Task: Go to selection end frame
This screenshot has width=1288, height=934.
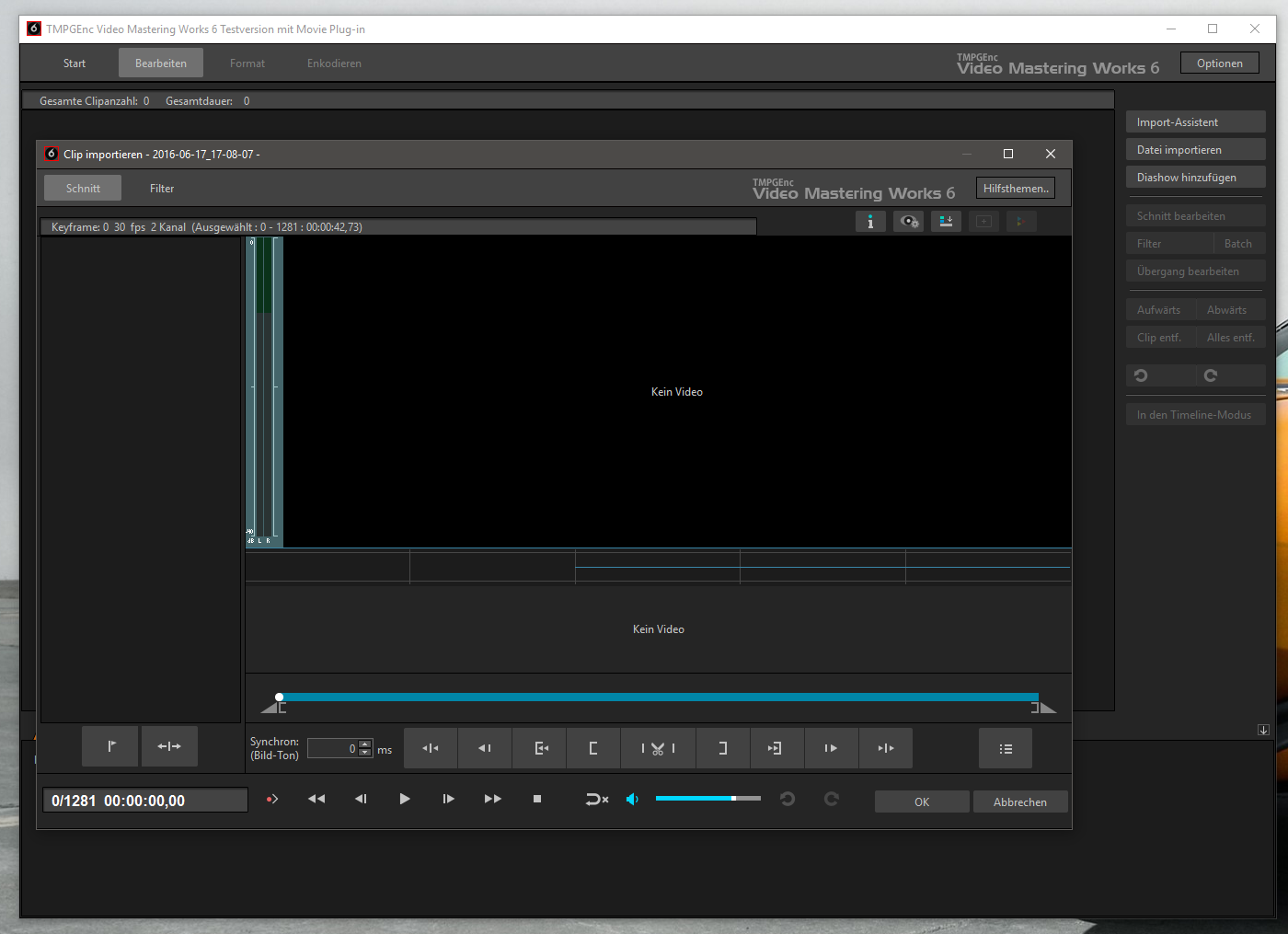Action: pos(776,748)
